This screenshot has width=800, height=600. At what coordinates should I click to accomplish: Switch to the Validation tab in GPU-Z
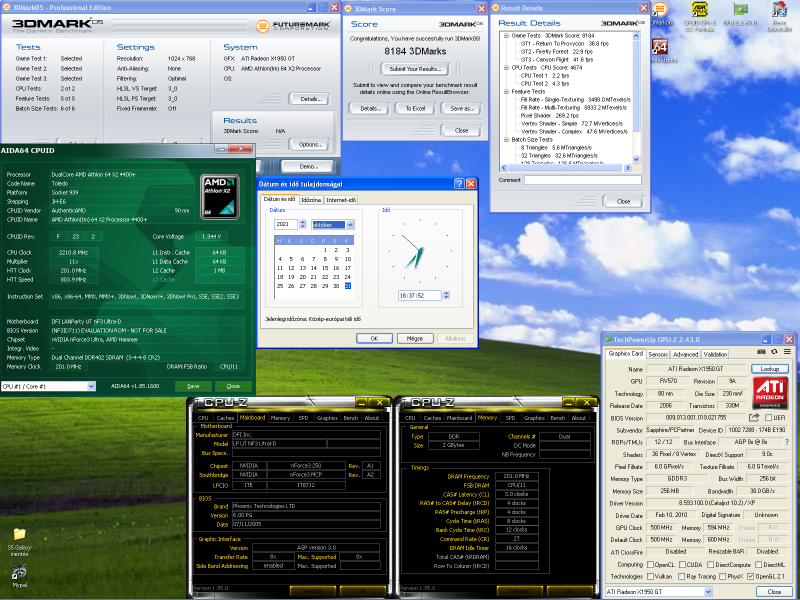(x=715, y=354)
